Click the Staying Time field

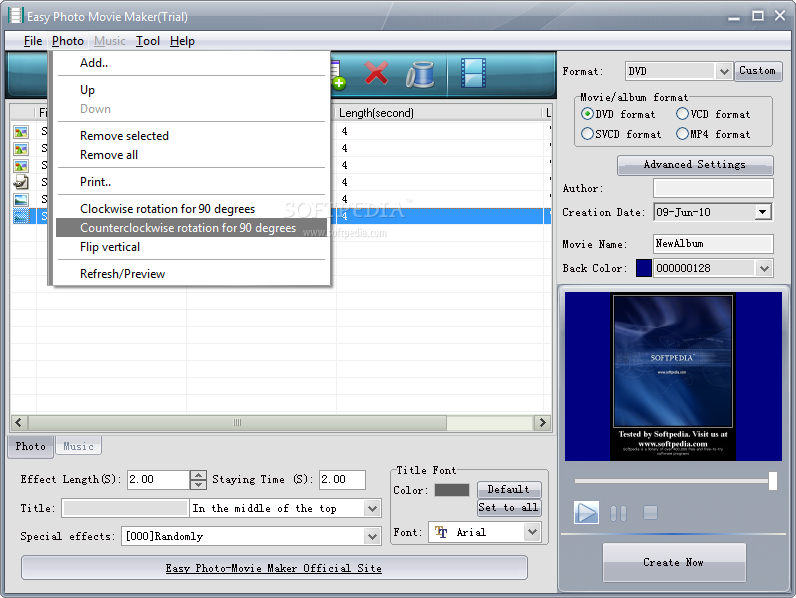click(342, 479)
